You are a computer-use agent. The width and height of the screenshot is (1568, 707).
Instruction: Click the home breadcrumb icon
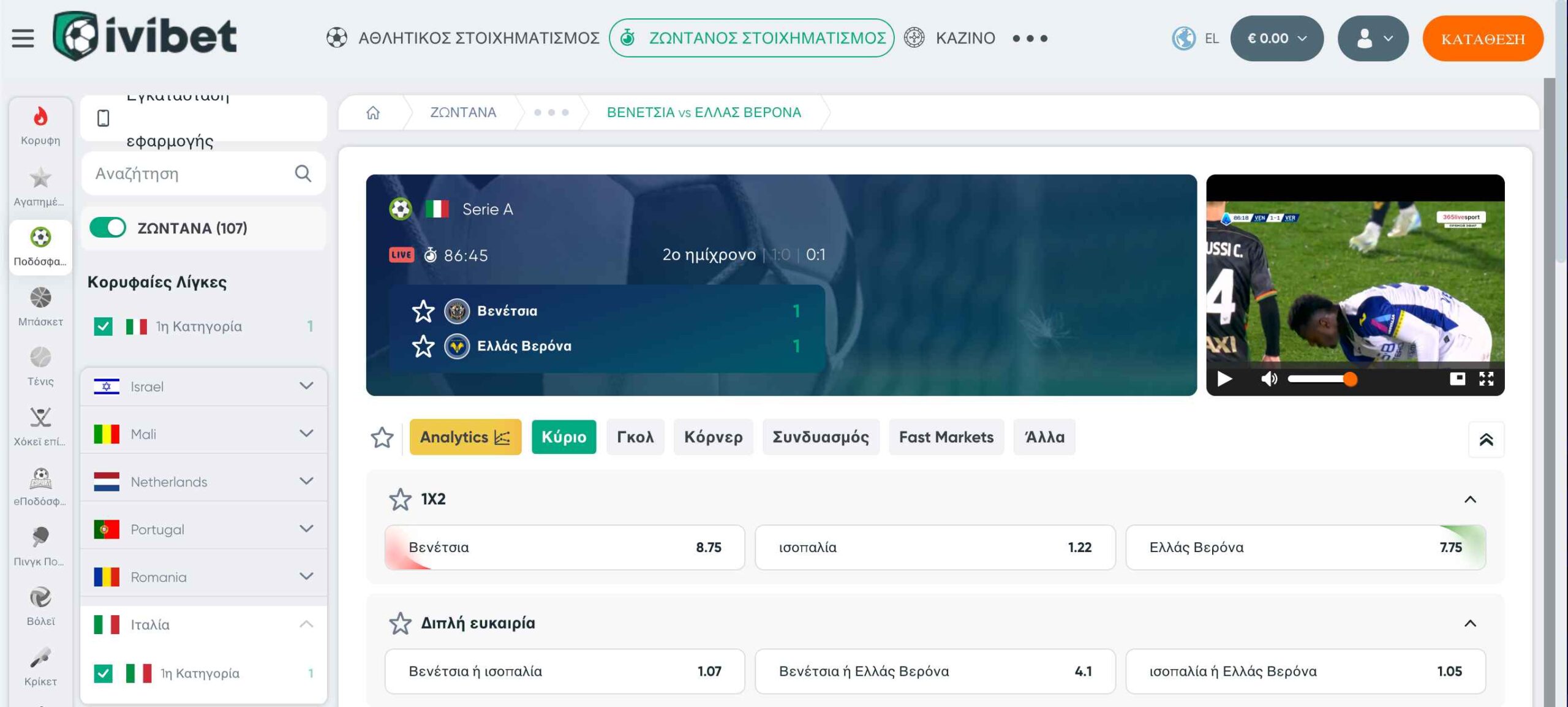372,113
